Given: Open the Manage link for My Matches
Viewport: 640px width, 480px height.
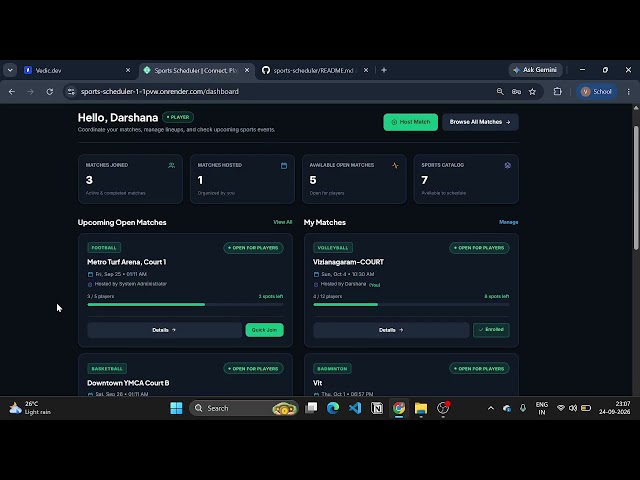Looking at the screenshot, I should point(508,222).
